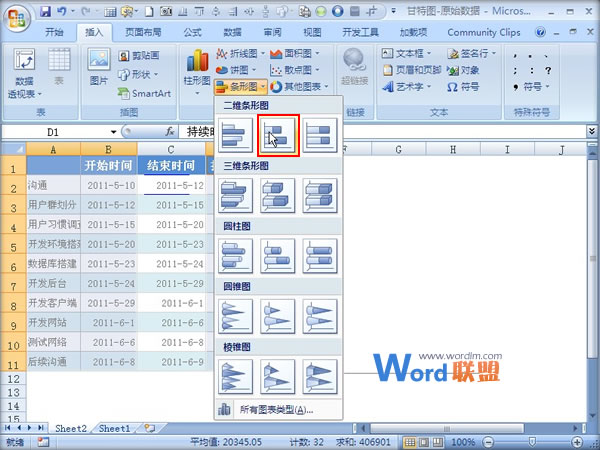Select the 2-D 100% Stacked Bar chart
This screenshot has width=600, height=450.
[x=320, y=135]
